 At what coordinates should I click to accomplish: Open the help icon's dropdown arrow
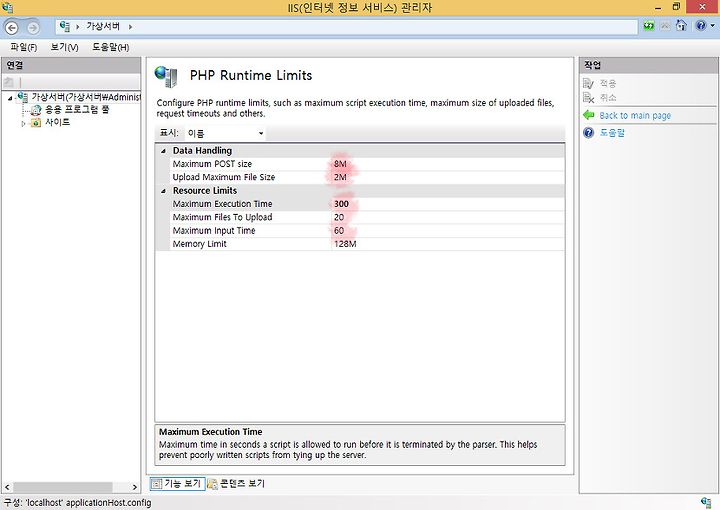coord(713,26)
